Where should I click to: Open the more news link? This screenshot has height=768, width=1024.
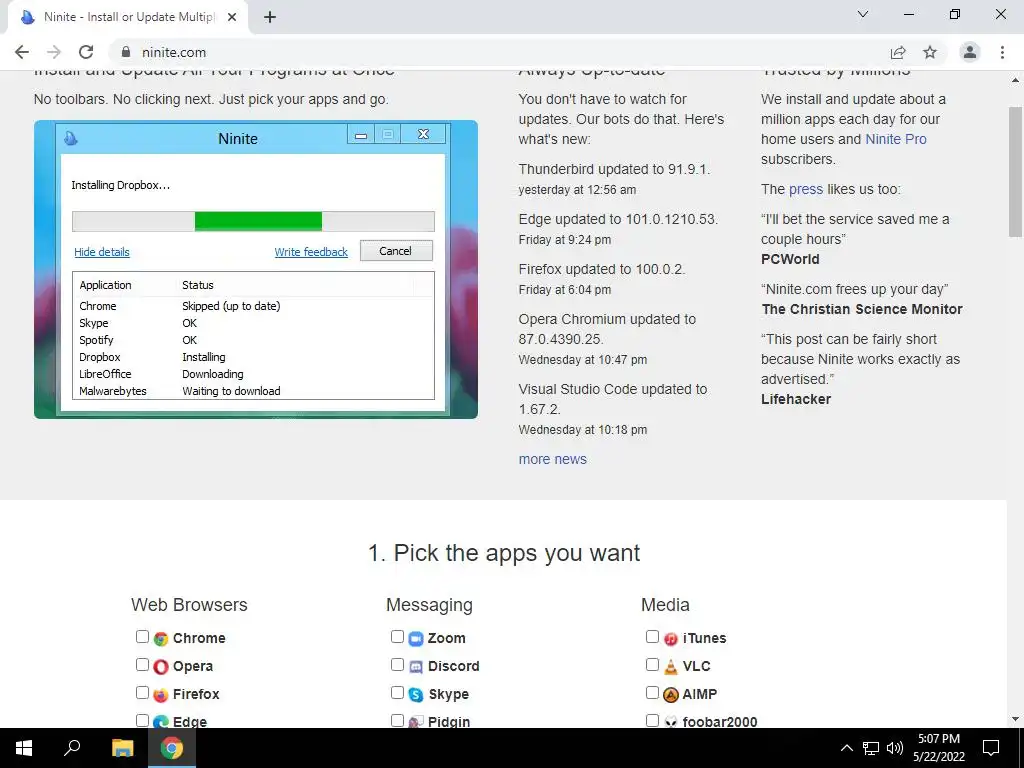click(552, 459)
